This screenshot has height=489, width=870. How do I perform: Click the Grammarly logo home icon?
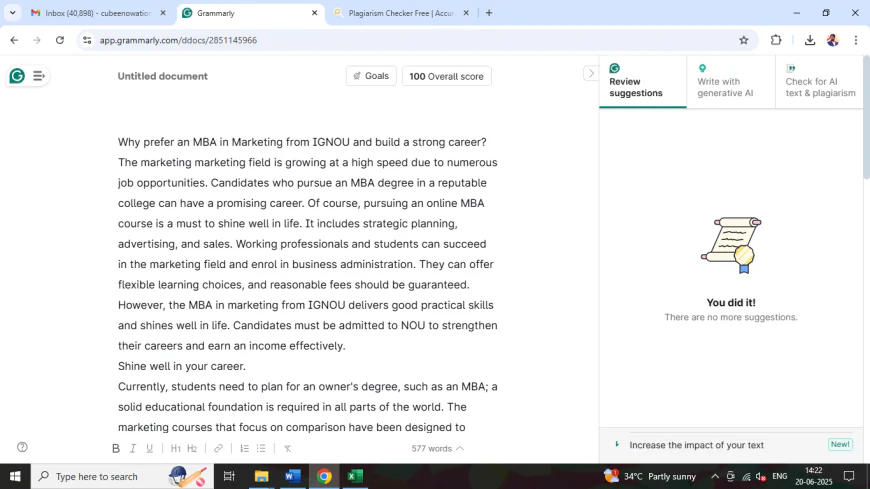coord(17,75)
